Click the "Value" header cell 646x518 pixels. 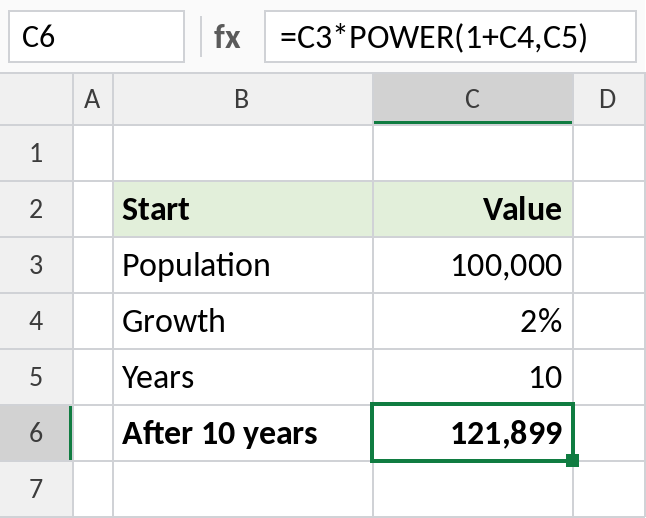[473, 209]
